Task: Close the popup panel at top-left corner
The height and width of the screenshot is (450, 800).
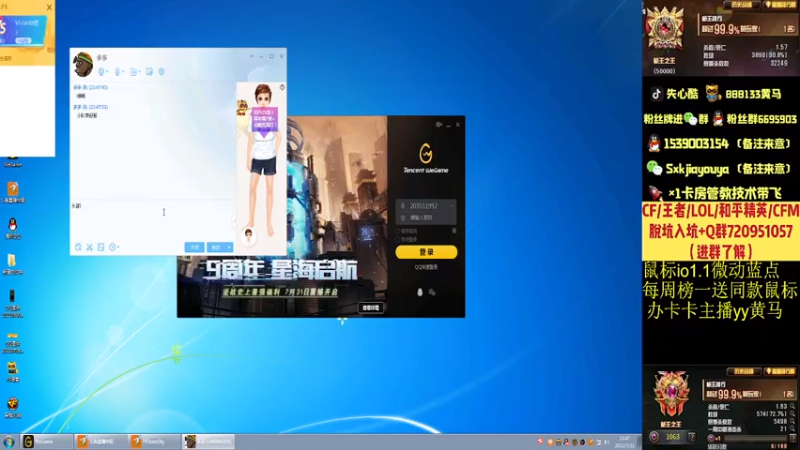Action: pos(49,7)
